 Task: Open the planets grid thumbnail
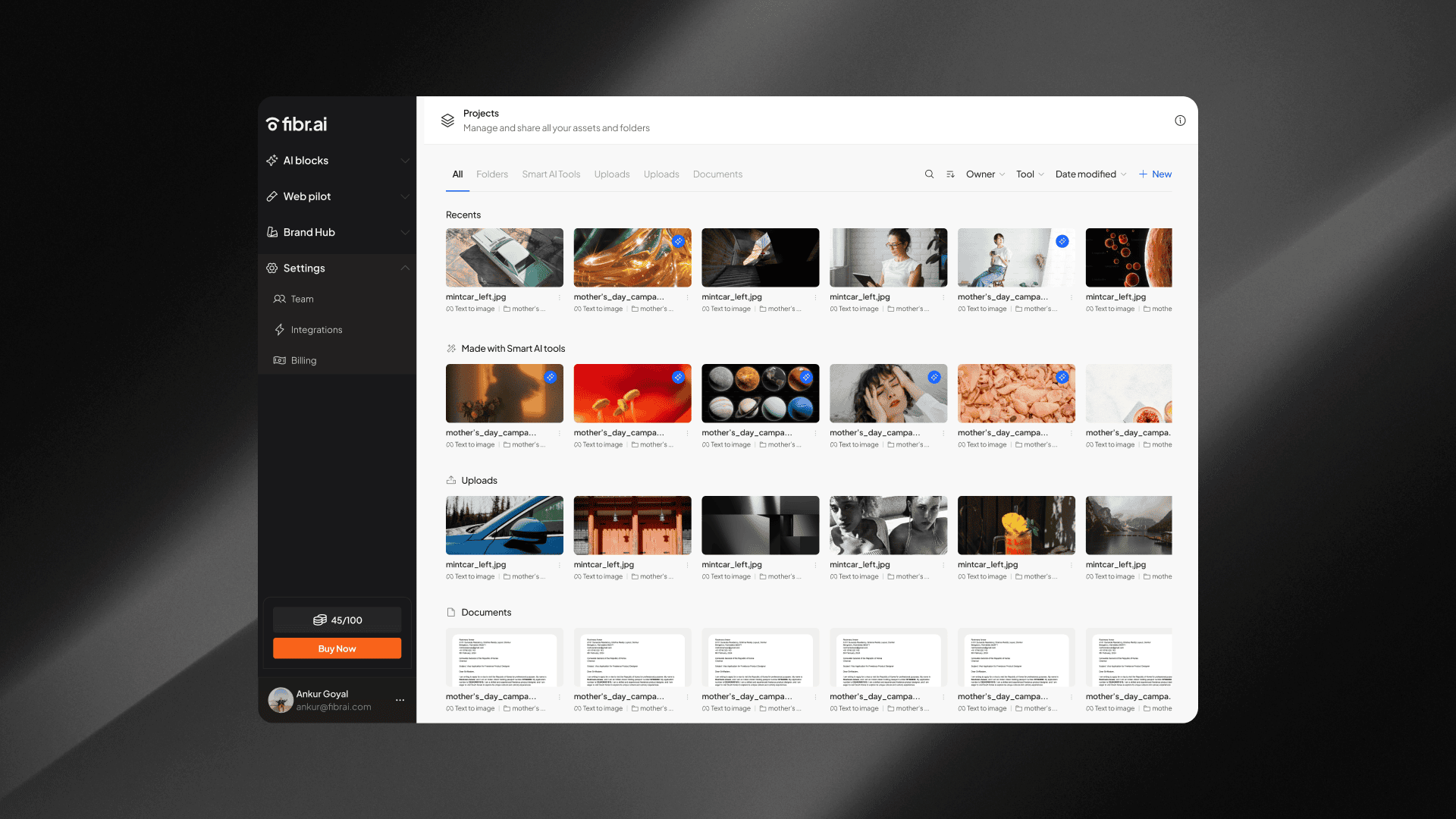click(760, 394)
